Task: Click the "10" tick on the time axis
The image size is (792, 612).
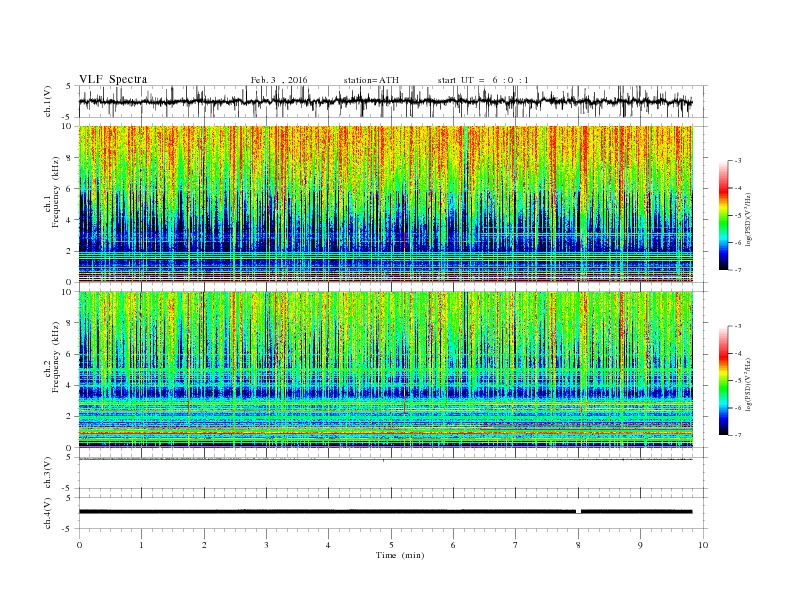Action: pyautogui.click(x=703, y=545)
